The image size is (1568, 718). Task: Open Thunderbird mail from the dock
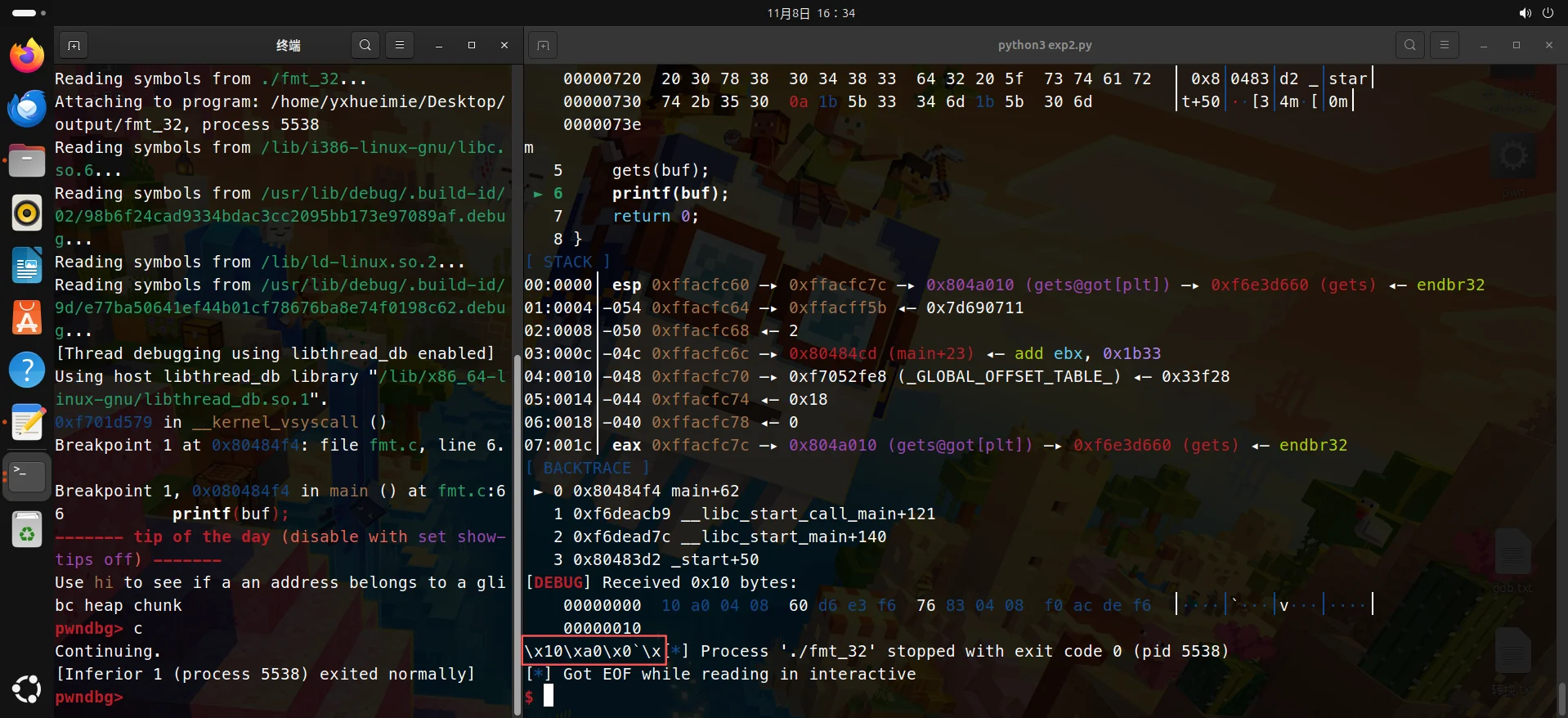(27, 108)
